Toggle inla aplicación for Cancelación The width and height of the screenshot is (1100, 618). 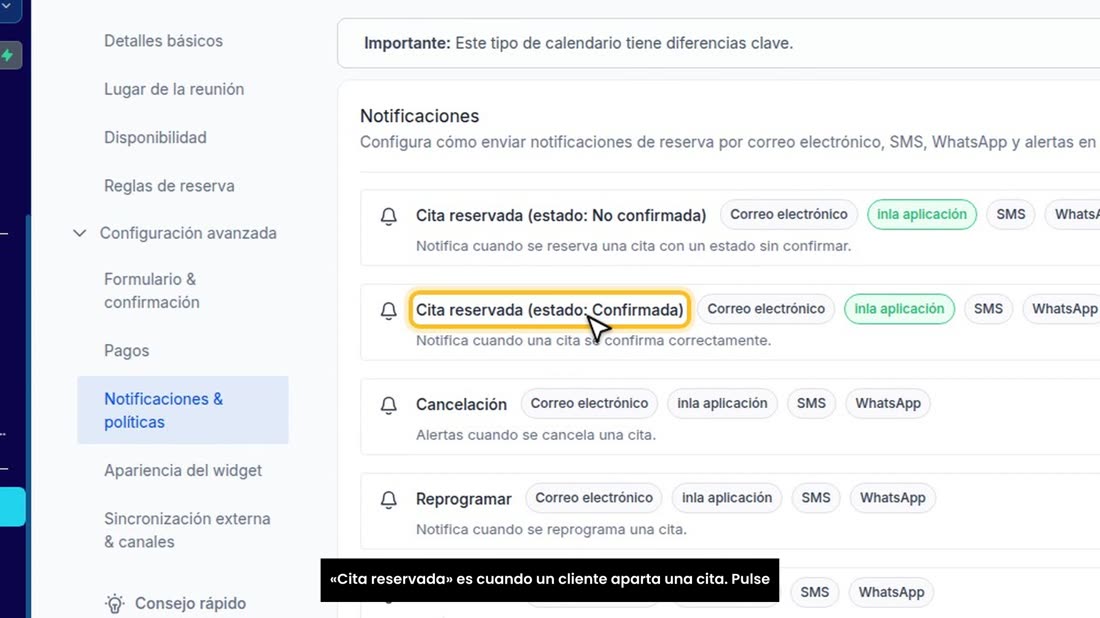pos(722,403)
